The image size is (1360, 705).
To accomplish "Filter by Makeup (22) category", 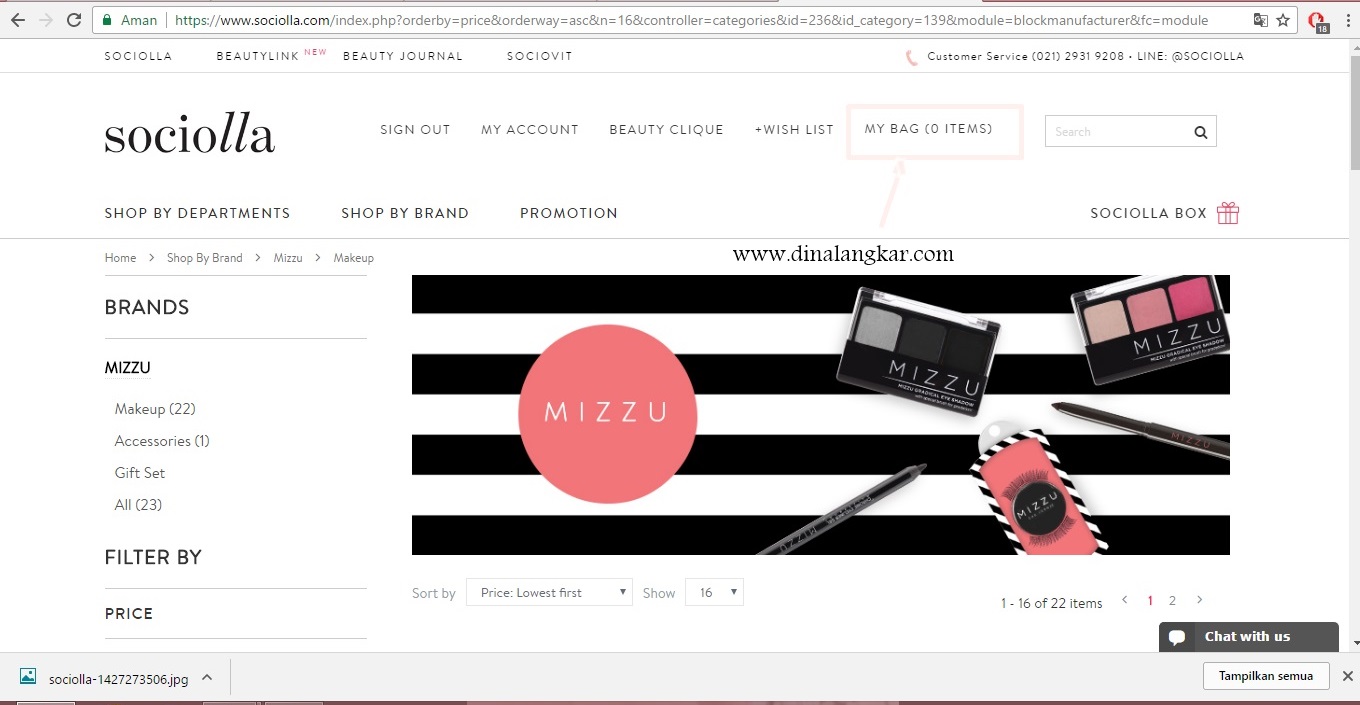I will [x=155, y=409].
